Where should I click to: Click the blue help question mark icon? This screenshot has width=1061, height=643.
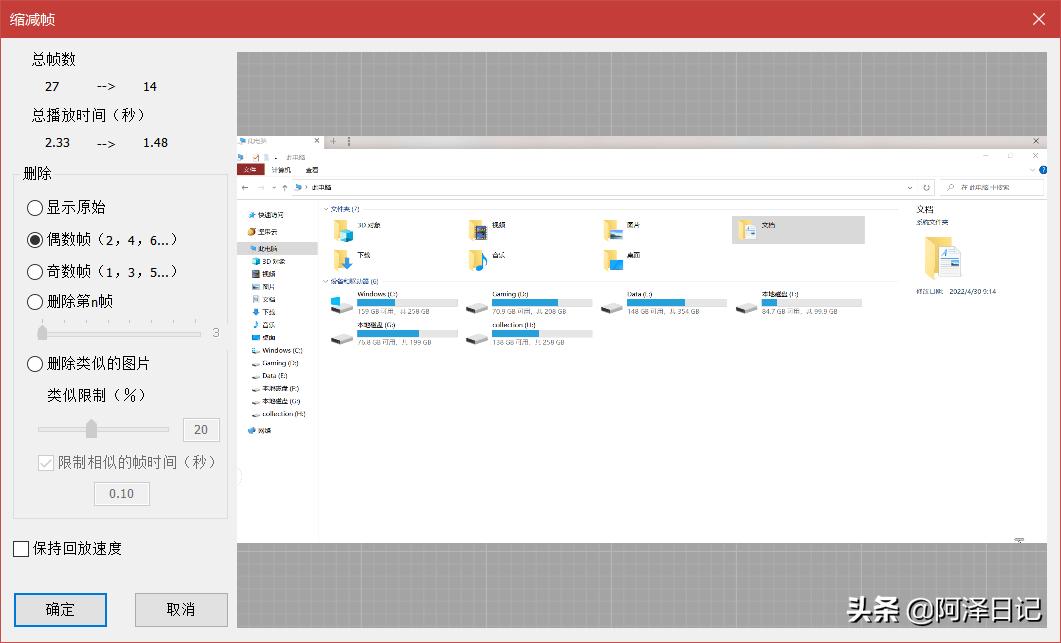click(x=1043, y=170)
